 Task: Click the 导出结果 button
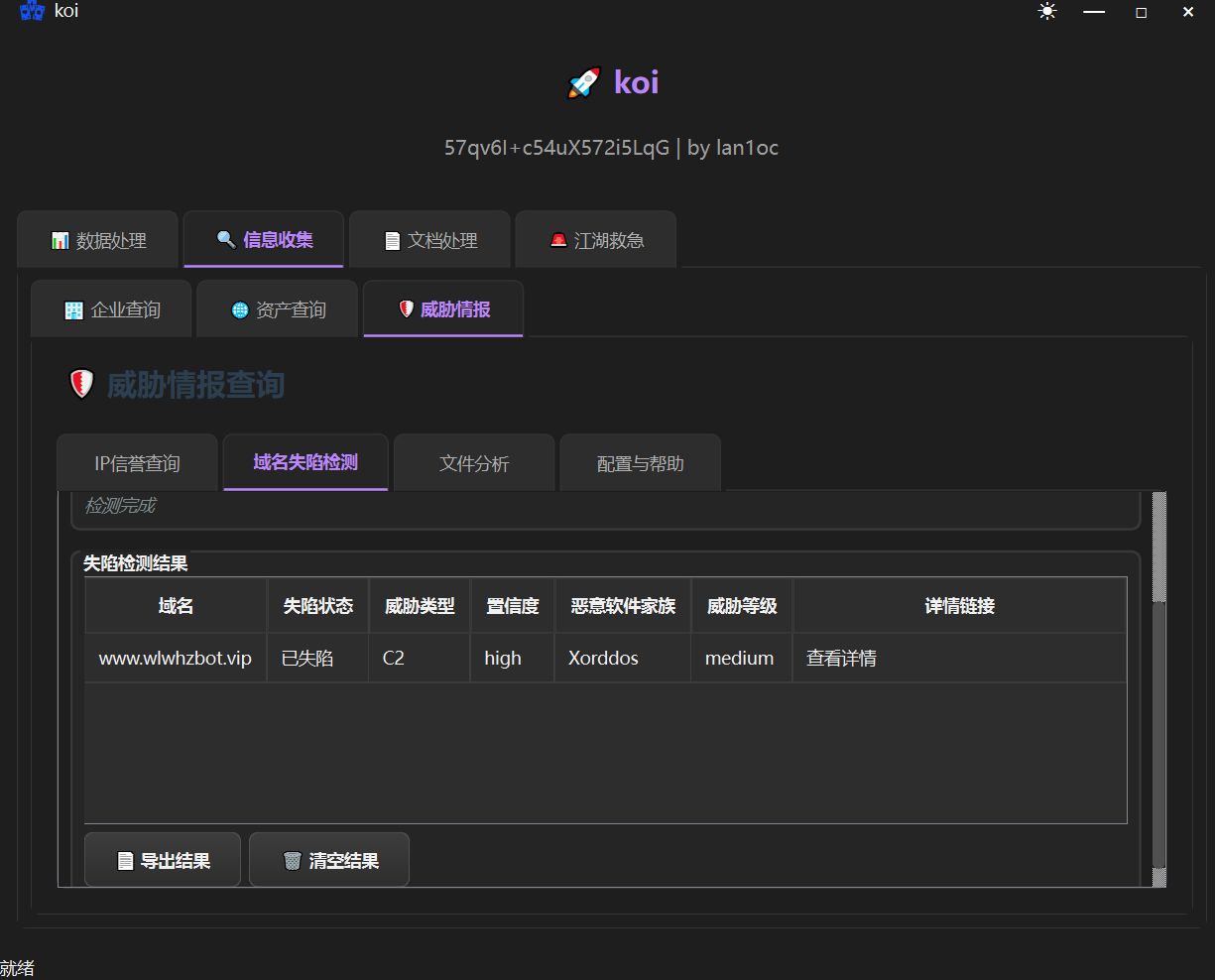click(x=163, y=860)
